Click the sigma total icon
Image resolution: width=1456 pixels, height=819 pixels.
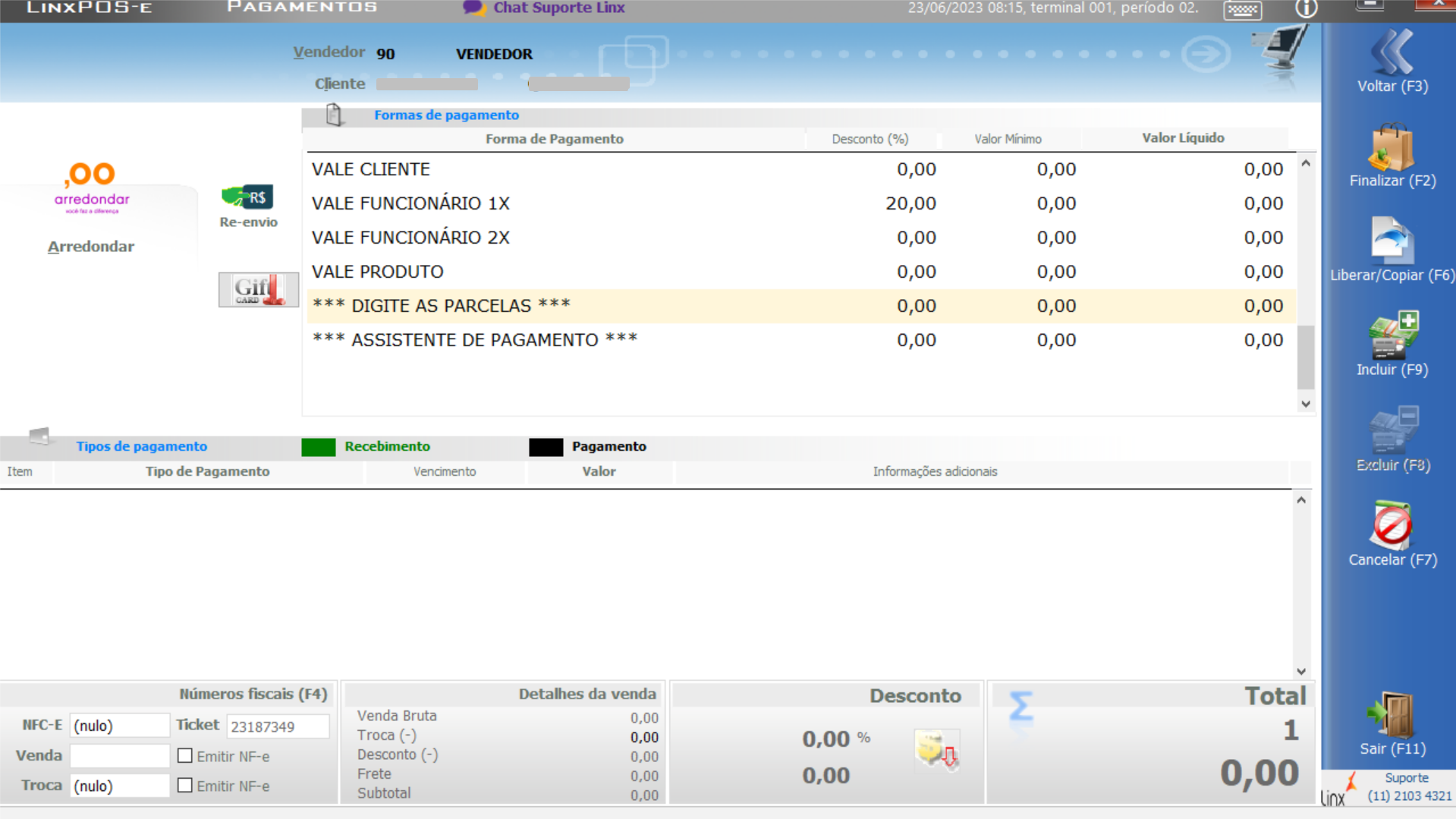tap(1021, 706)
